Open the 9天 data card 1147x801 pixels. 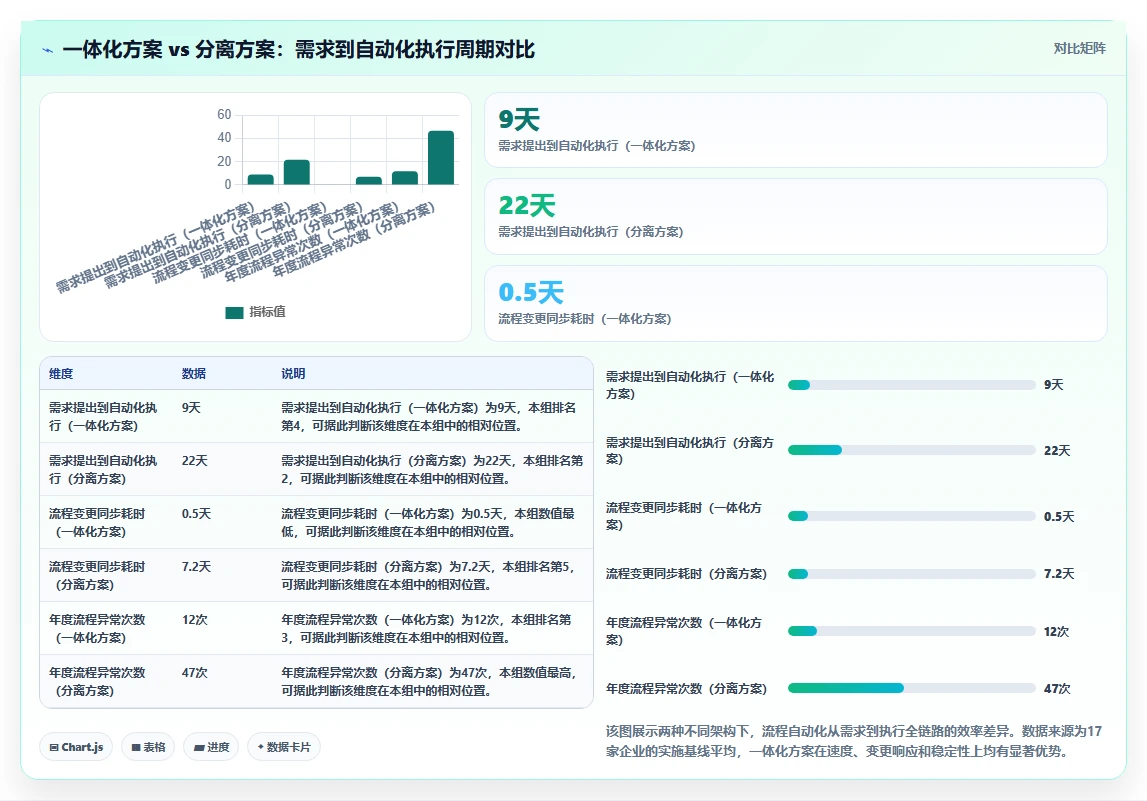[x=796, y=130]
